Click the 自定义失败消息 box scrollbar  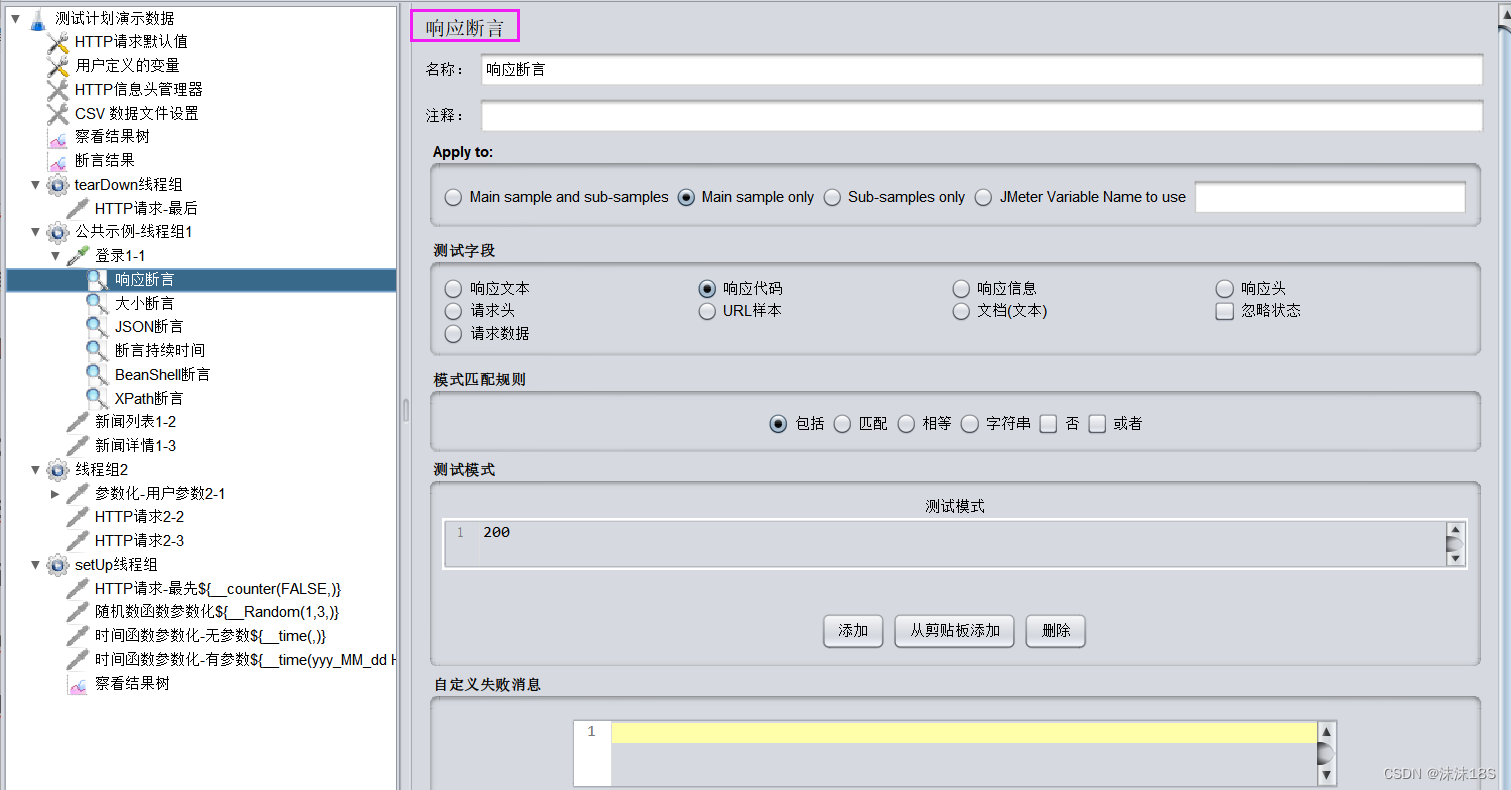[x=1326, y=753]
